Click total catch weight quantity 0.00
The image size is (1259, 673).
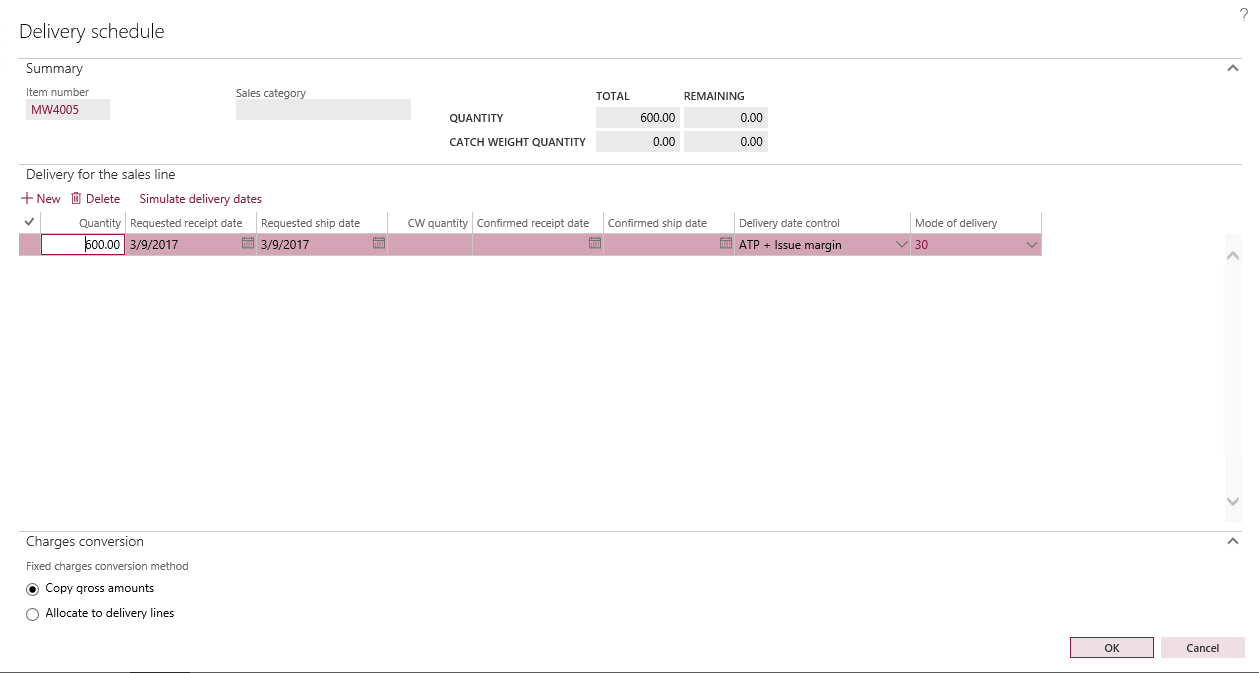point(638,142)
